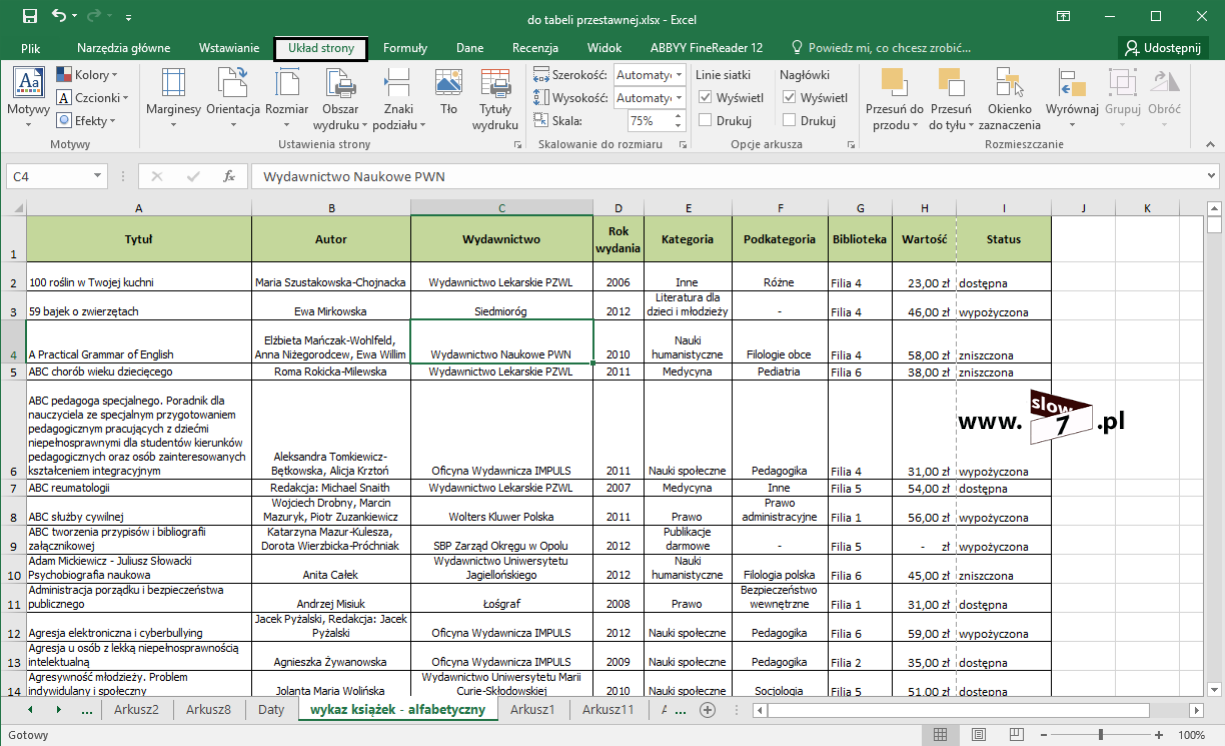Image resolution: width=1225 pixels, height=746 pixels.
Task: Open the Plik file tab
Action: (30, 48)
